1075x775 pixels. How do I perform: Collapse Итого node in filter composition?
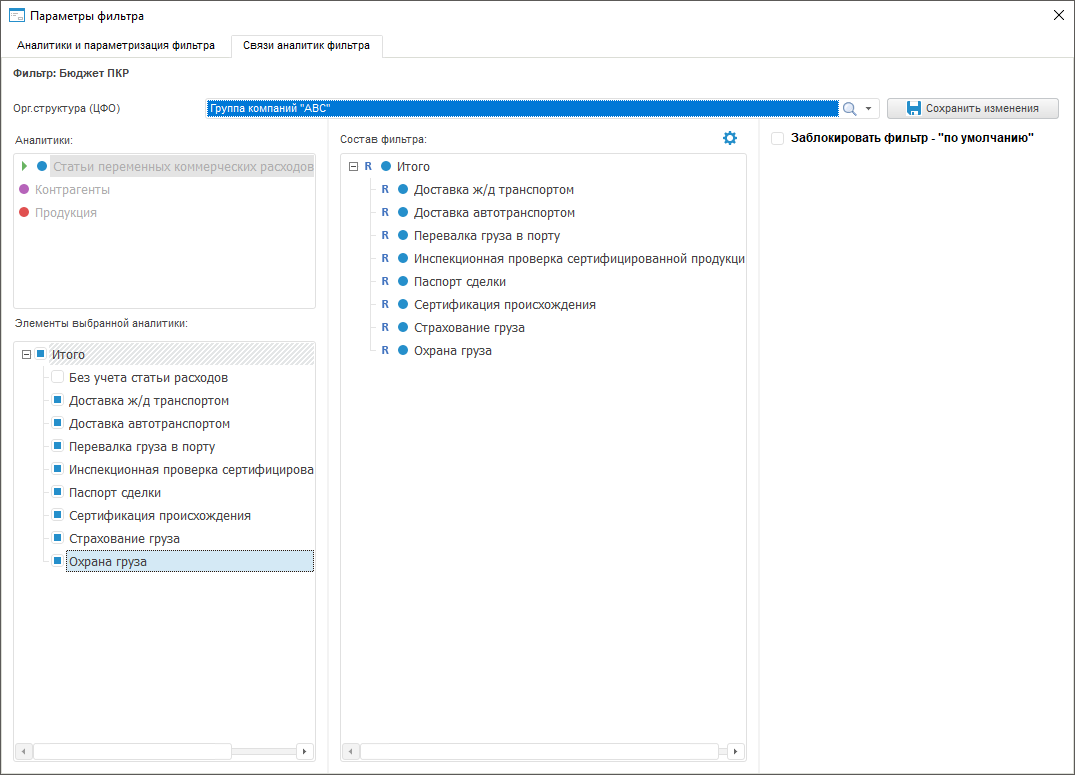coord(353,167)
